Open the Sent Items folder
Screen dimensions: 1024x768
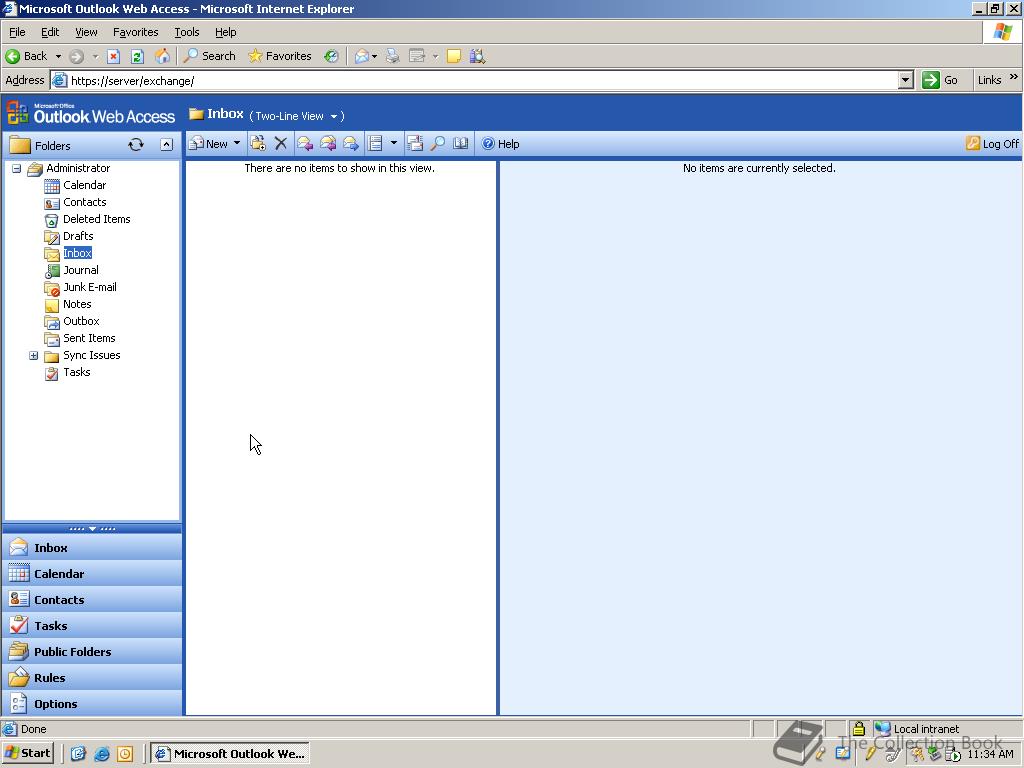click(89, 338)
